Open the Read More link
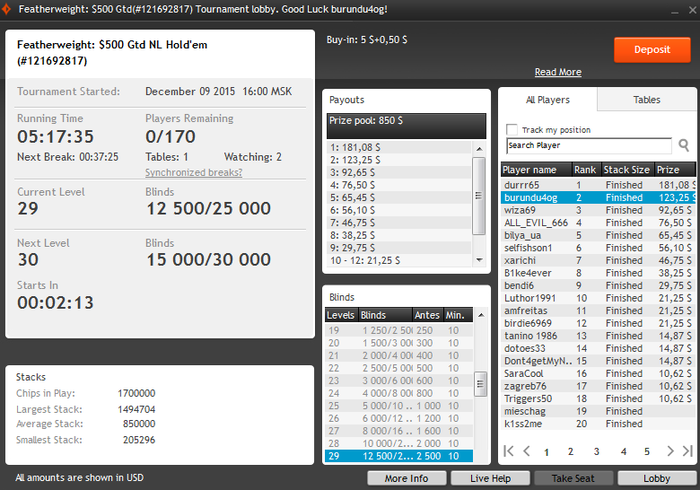 [x=558, y=72]
